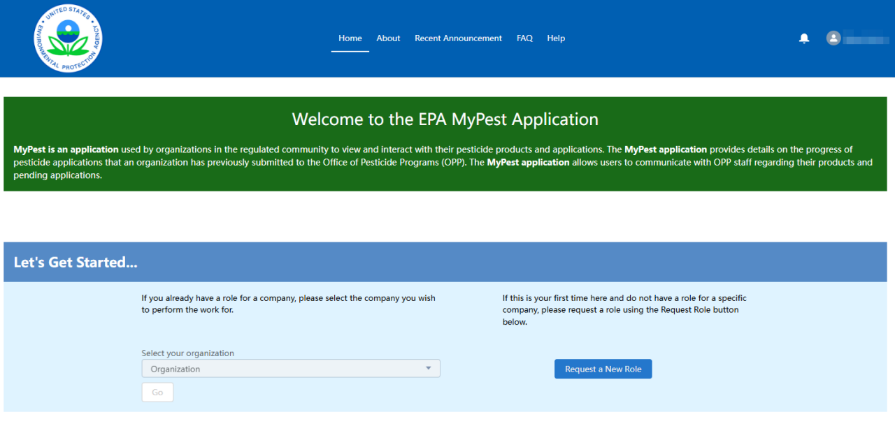Click paragraph starting 'If this is your first time'
This screenshot has height=427, width=896.
[625, 310]
